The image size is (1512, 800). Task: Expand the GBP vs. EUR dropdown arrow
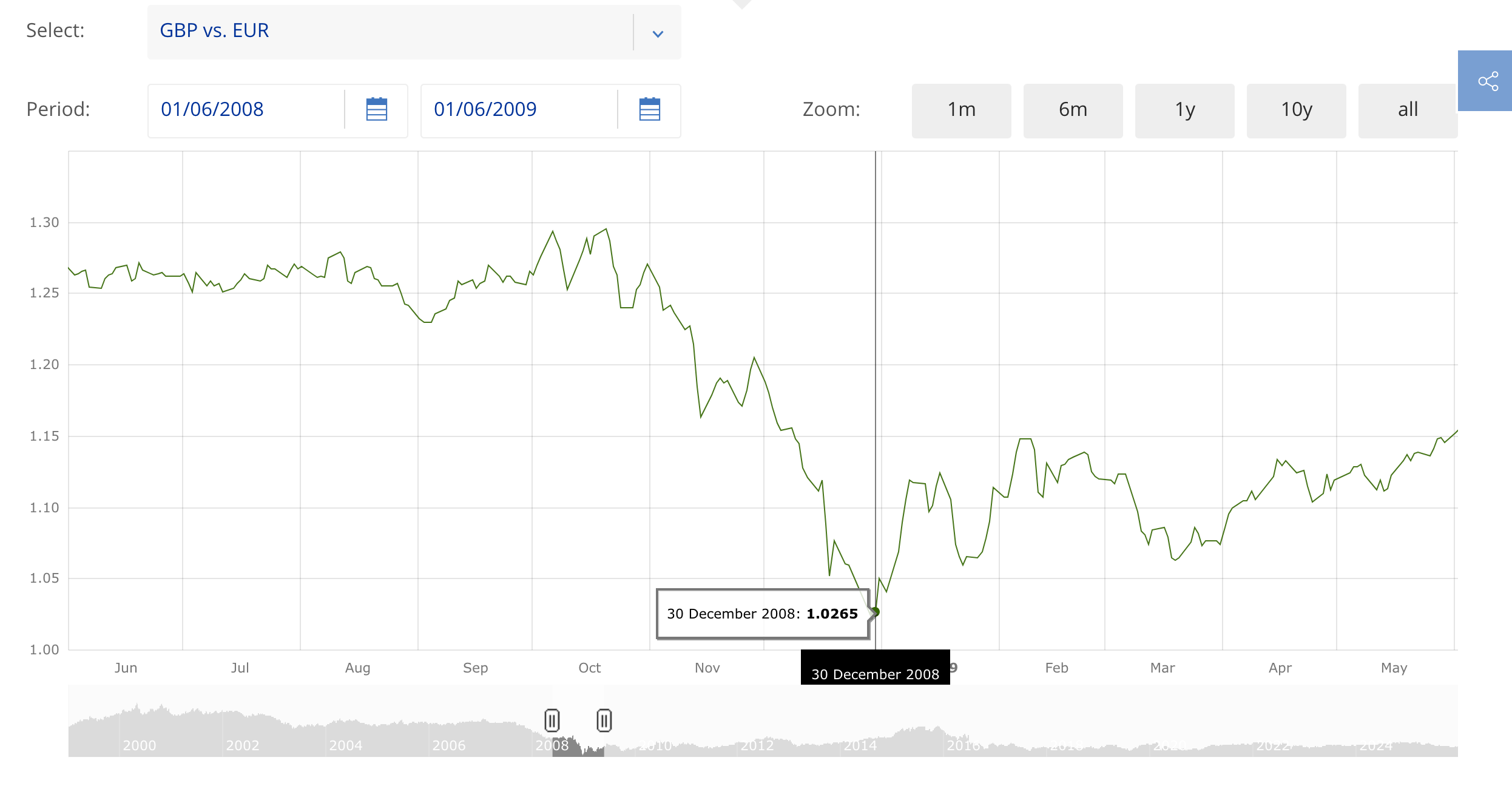(x=658, y=33)
